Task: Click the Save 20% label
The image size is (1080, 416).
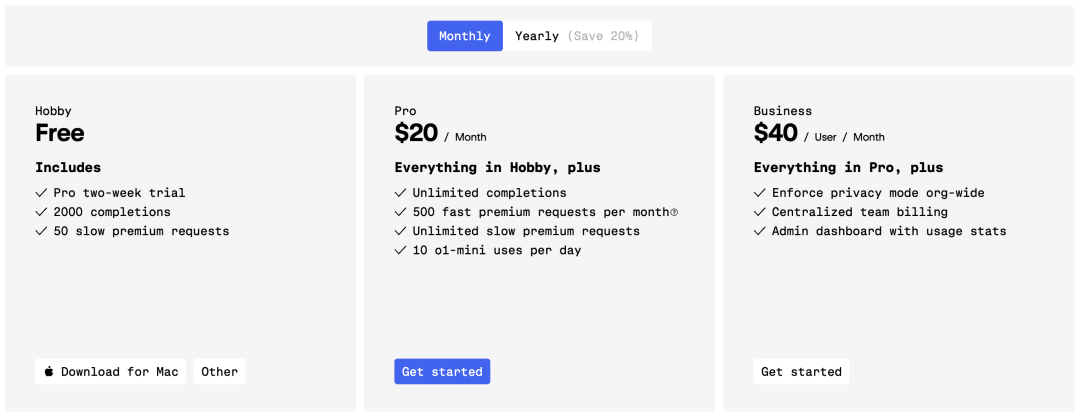Action: tap(603, 36)
